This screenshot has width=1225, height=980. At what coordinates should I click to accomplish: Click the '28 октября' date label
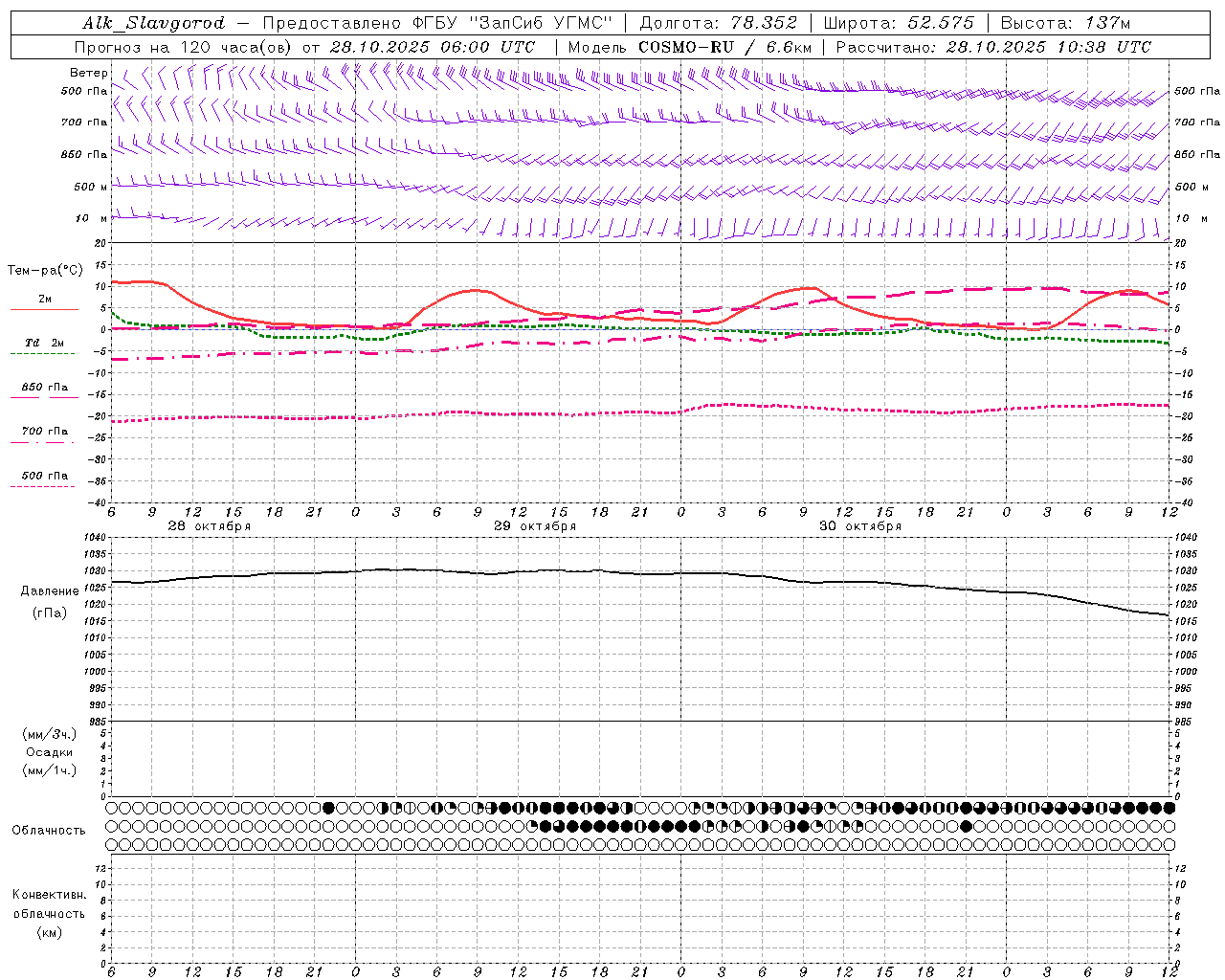pyautogui.click(x=210, y=526)
